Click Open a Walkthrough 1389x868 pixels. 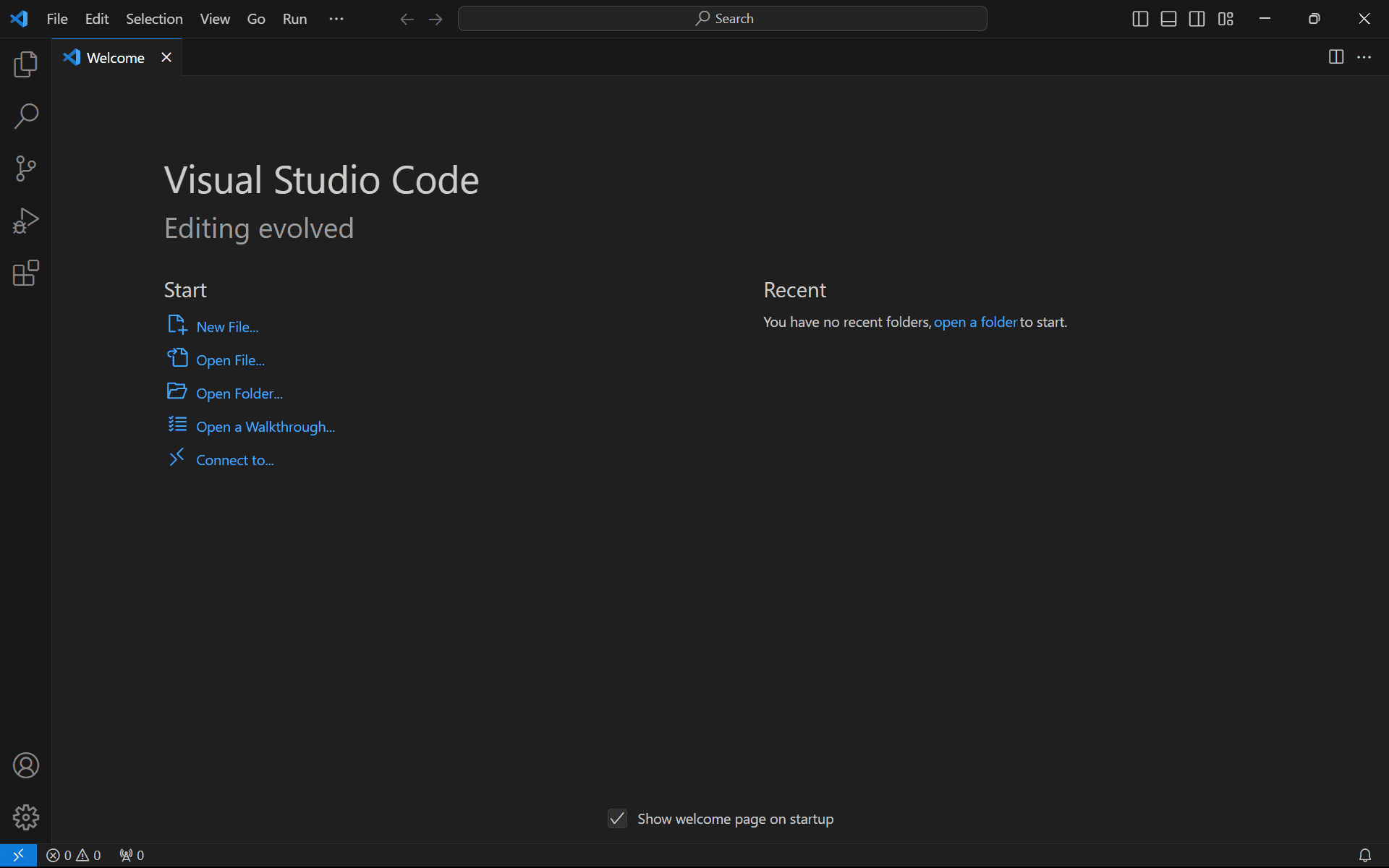tap(265, 427)
